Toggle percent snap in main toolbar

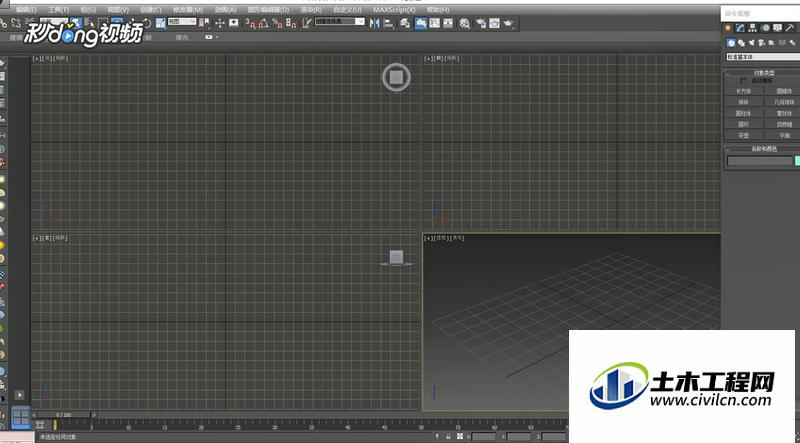click(277, 23)
